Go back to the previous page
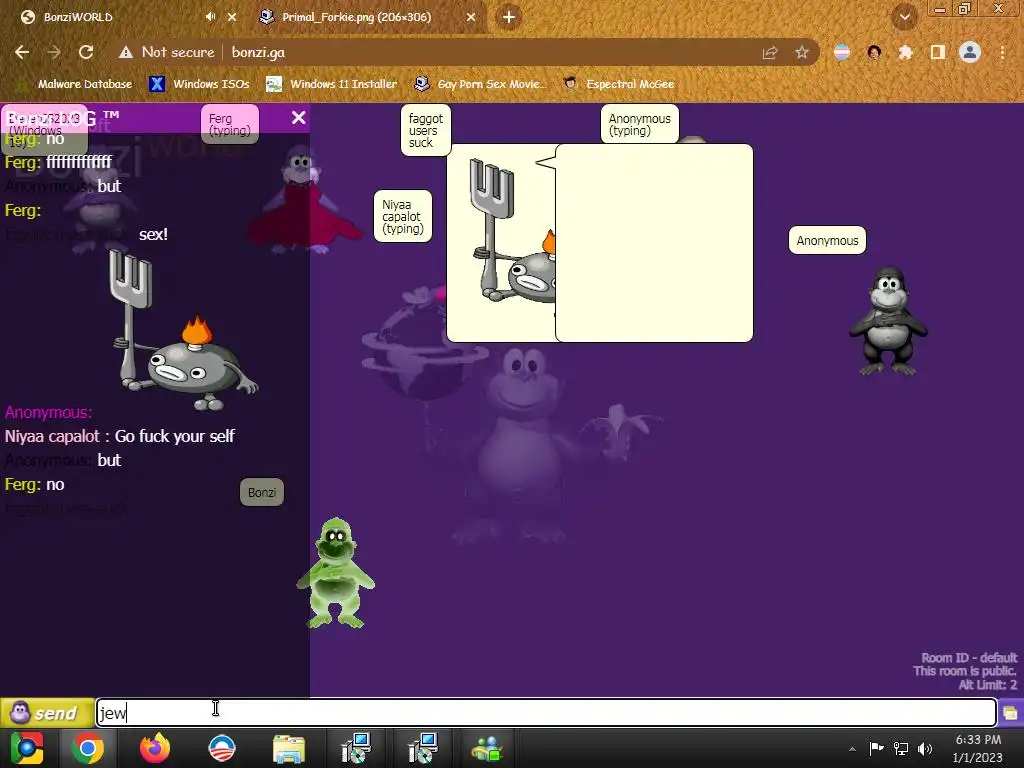The height and width of the screenshot is (768, 1024). pyautogui.click(x=22, y=52)
